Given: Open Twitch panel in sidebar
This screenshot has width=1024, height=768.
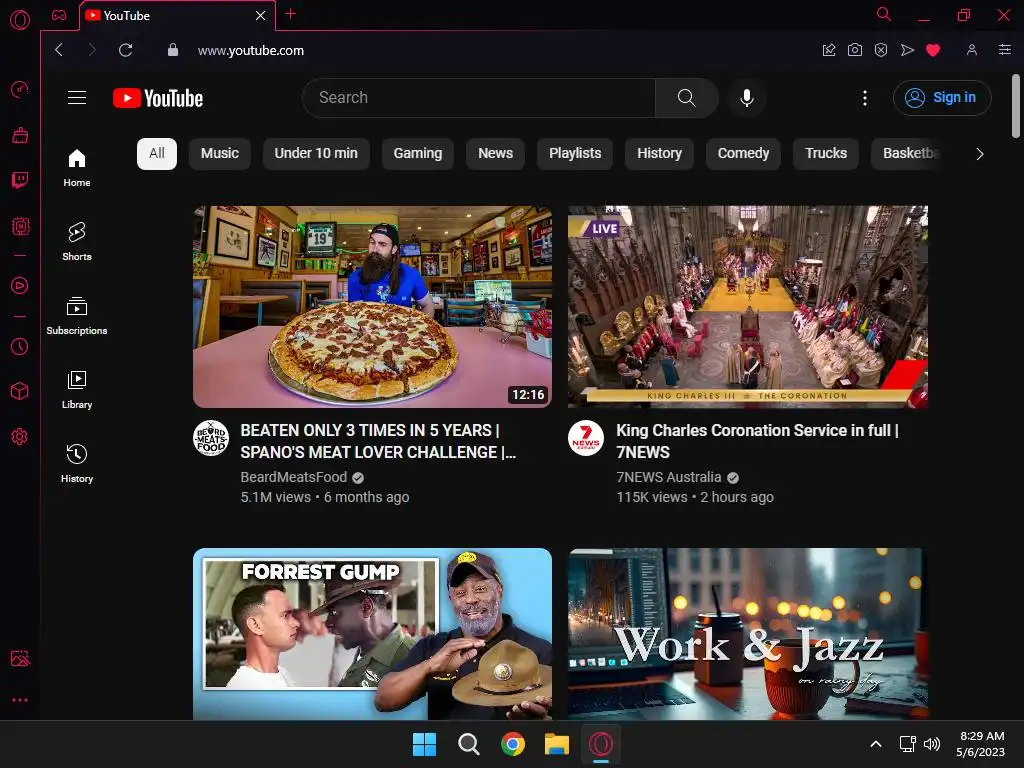Looking at the screenshot, I should pos(20,180).
